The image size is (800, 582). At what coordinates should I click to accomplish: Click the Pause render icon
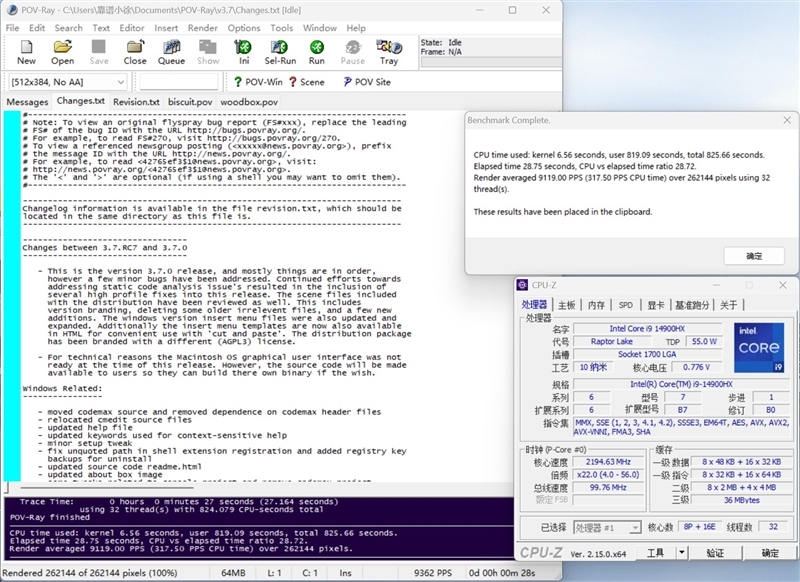[x=353, y=53]
